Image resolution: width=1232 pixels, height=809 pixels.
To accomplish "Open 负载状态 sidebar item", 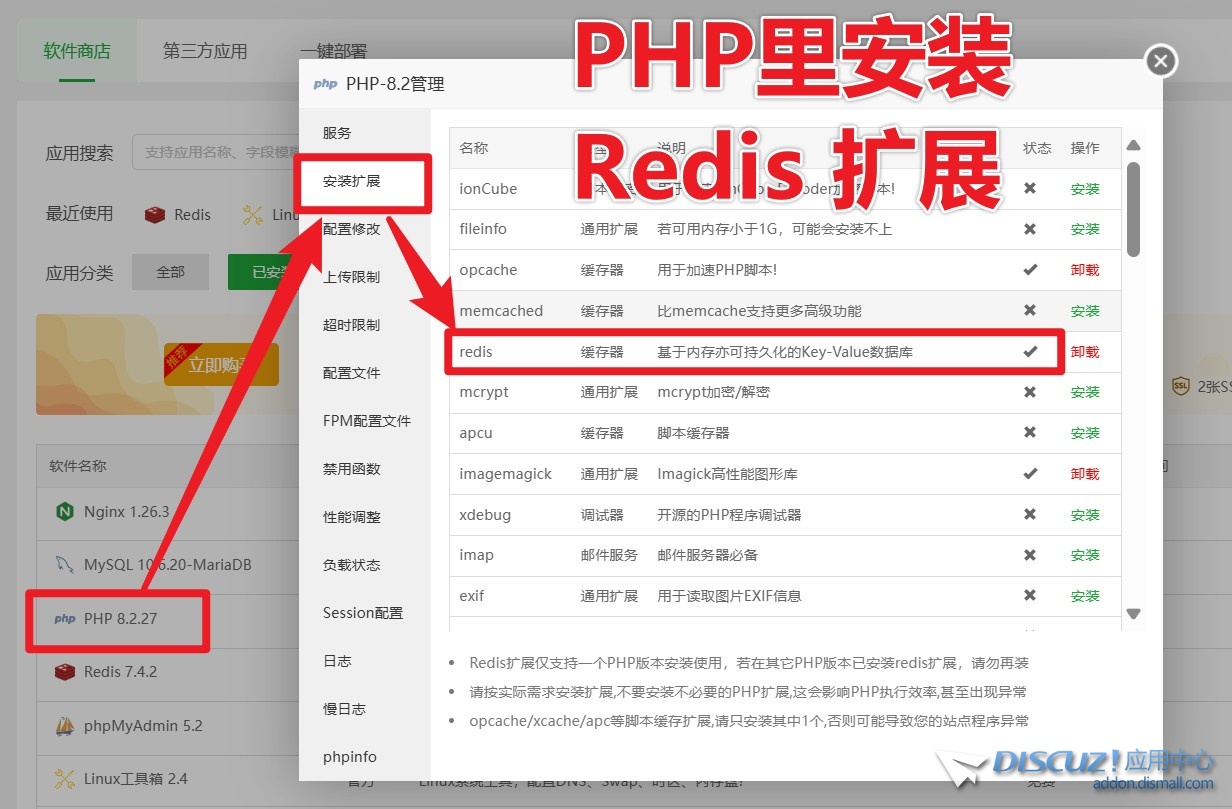I will (x=351, y=565).
